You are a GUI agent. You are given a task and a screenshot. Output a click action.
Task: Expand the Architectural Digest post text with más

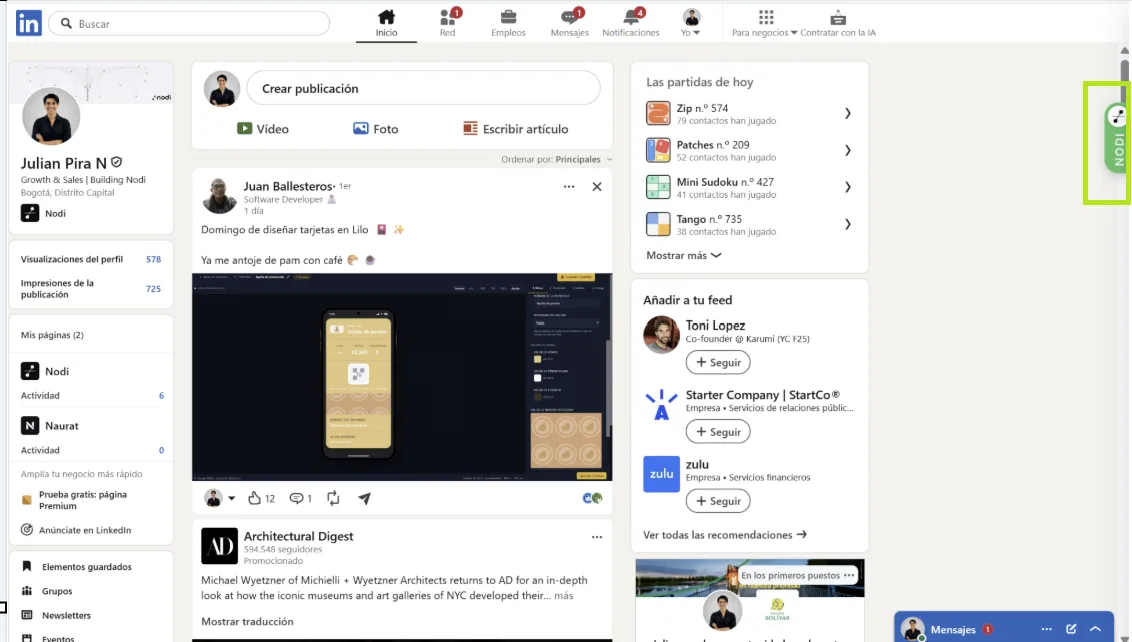click(x=564, y=596)
